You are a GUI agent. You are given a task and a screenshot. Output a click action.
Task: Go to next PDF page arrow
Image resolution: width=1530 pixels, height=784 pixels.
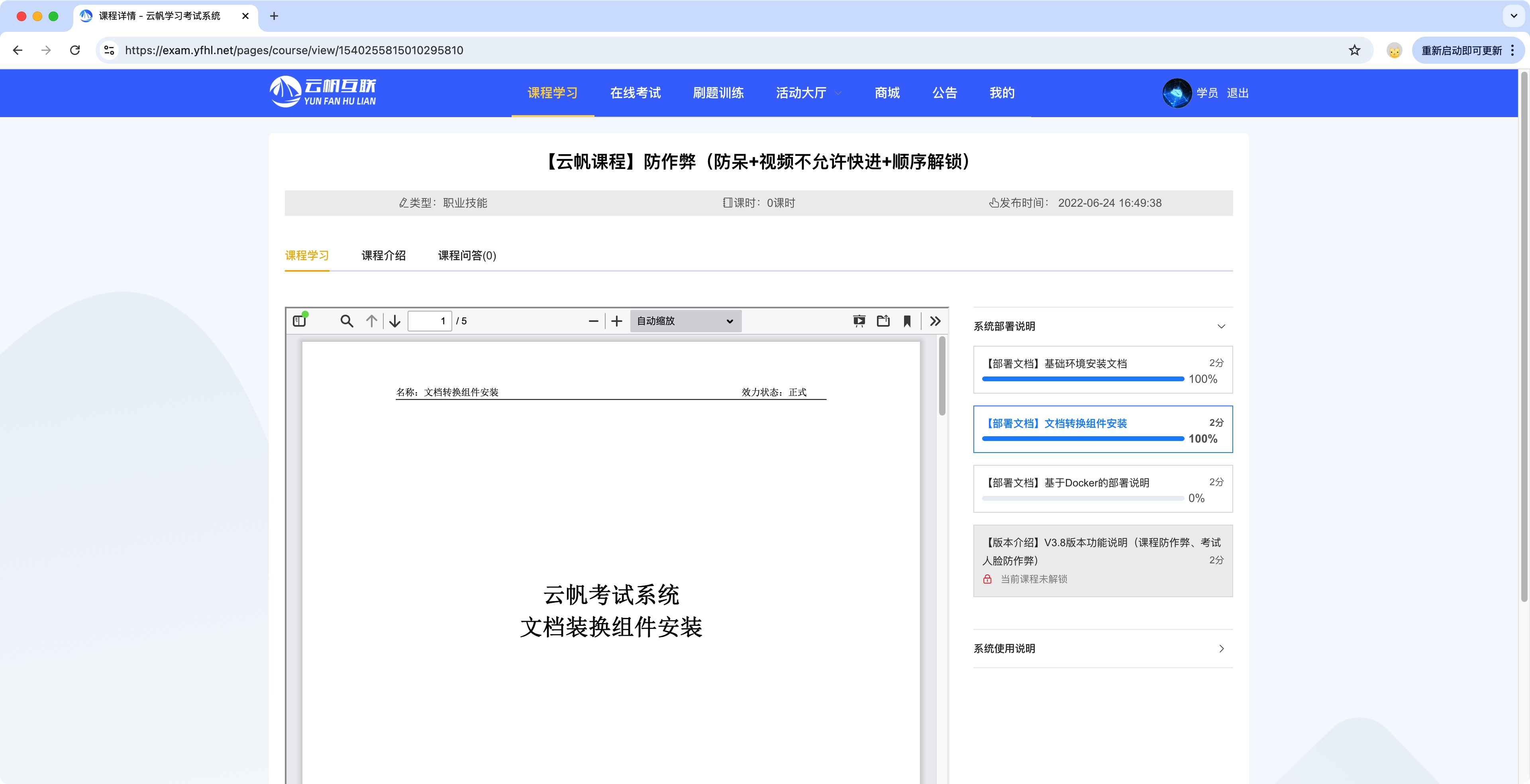coord(395,321)
